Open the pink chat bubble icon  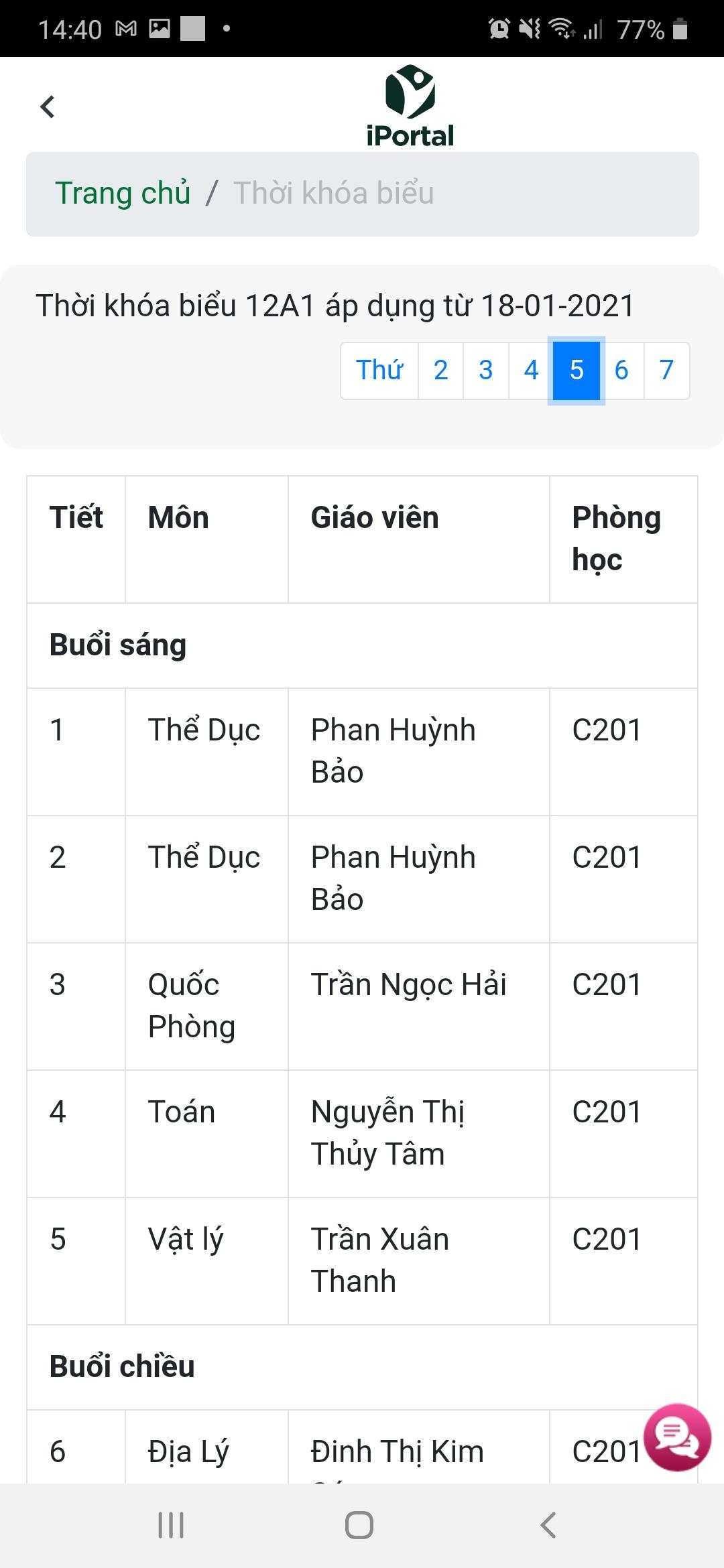(x=677, y=1437)
